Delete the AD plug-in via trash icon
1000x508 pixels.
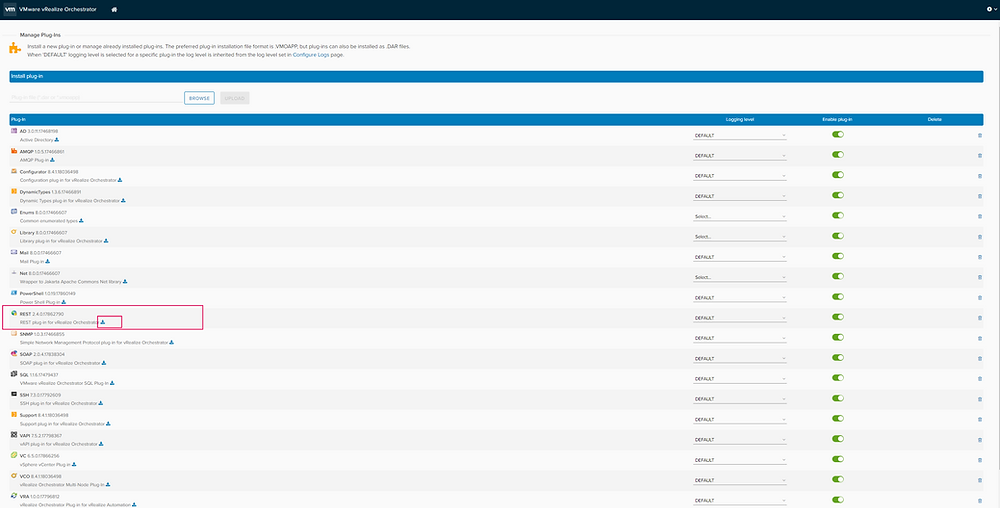980,135
